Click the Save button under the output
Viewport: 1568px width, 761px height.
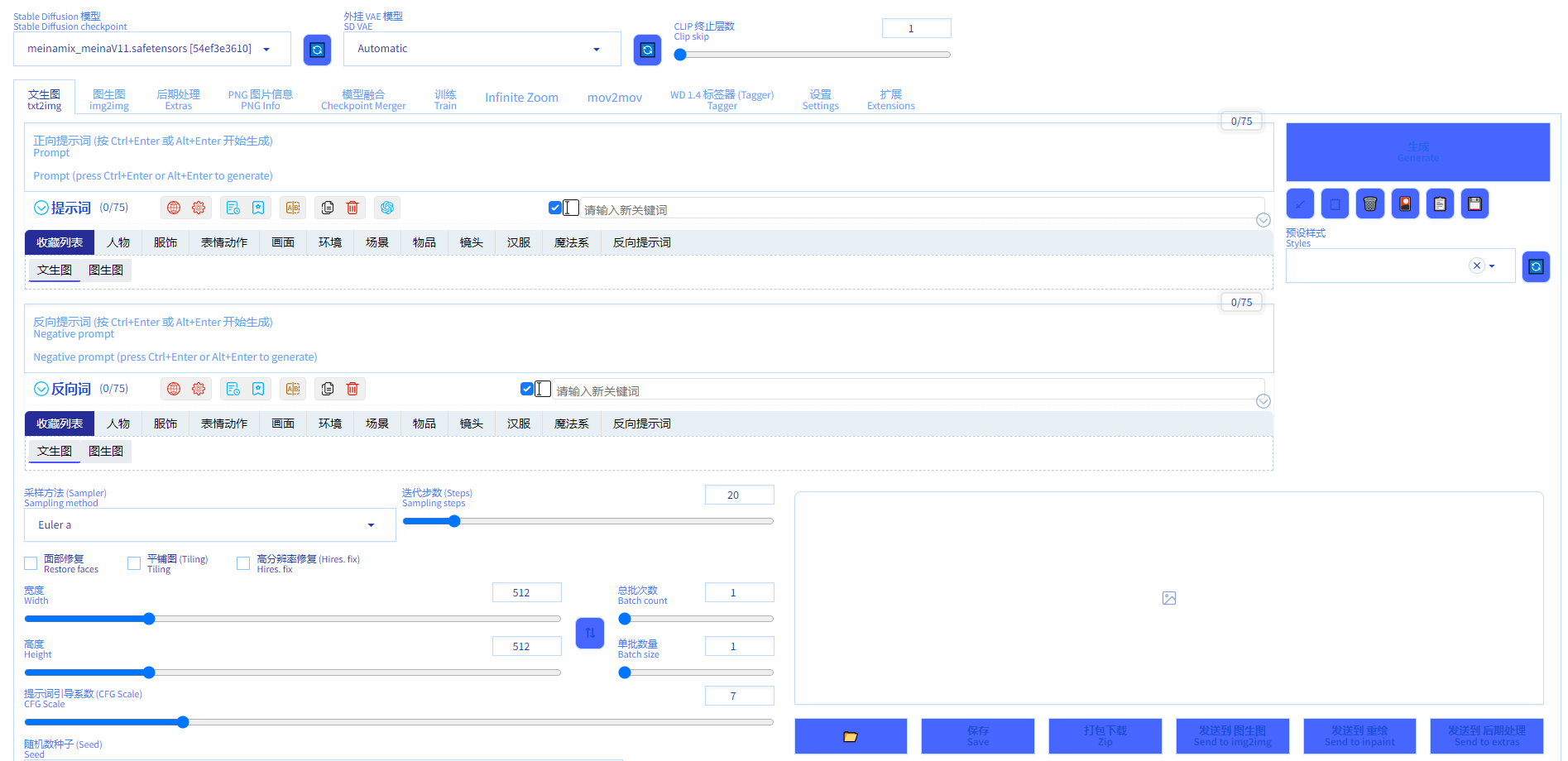(x=978, y=736)
